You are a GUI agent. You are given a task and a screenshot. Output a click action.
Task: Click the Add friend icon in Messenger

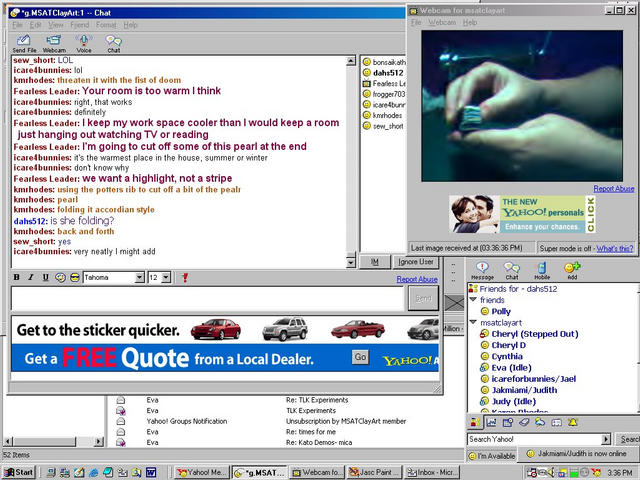(572, 271)
